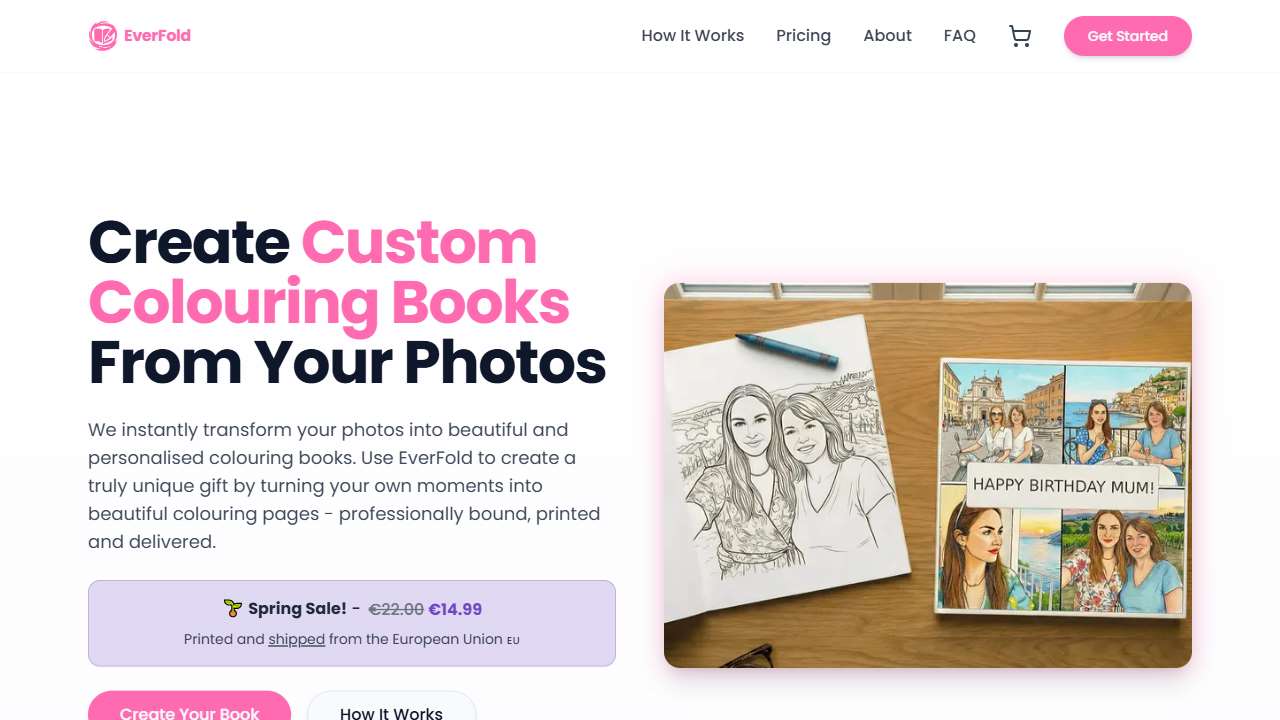
Task: Click the small EU flag tag
Action: 513,640
